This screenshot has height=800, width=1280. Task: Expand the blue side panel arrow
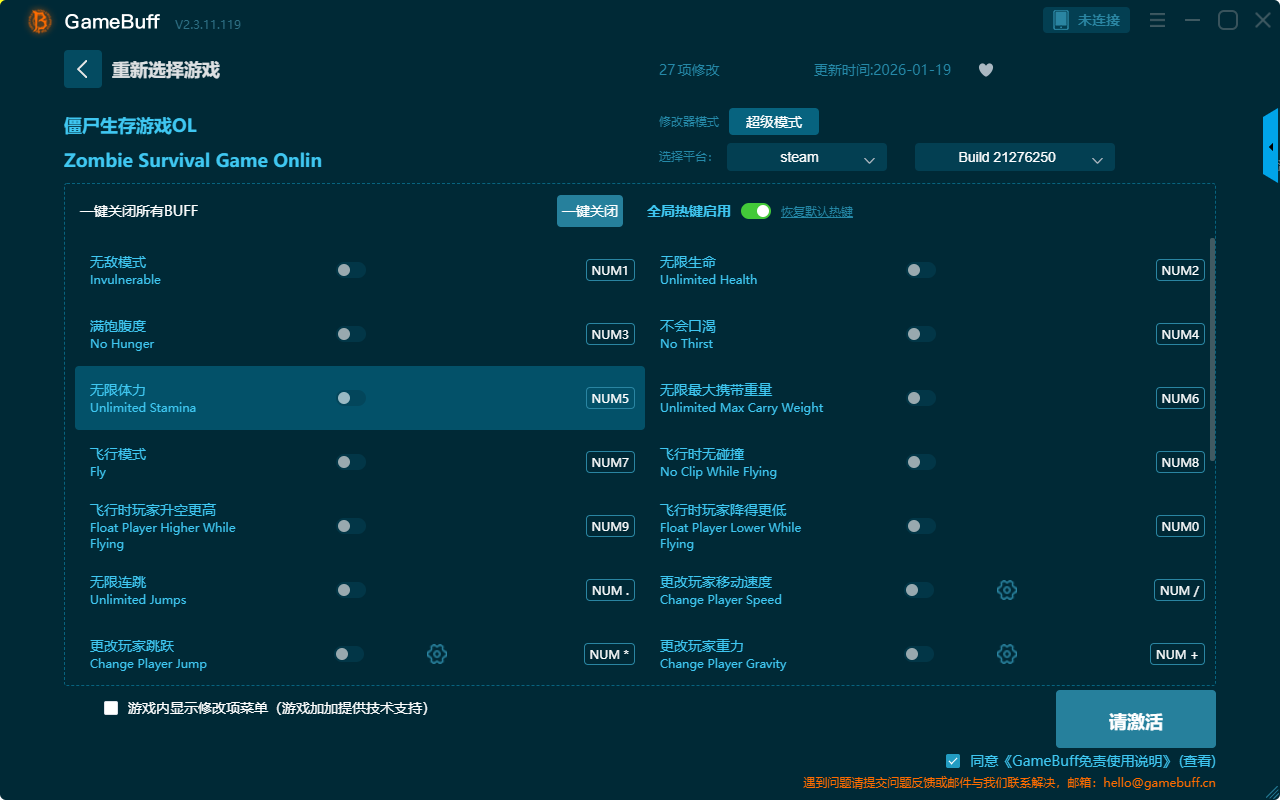pyautogui.click(x=1270, y=146)
